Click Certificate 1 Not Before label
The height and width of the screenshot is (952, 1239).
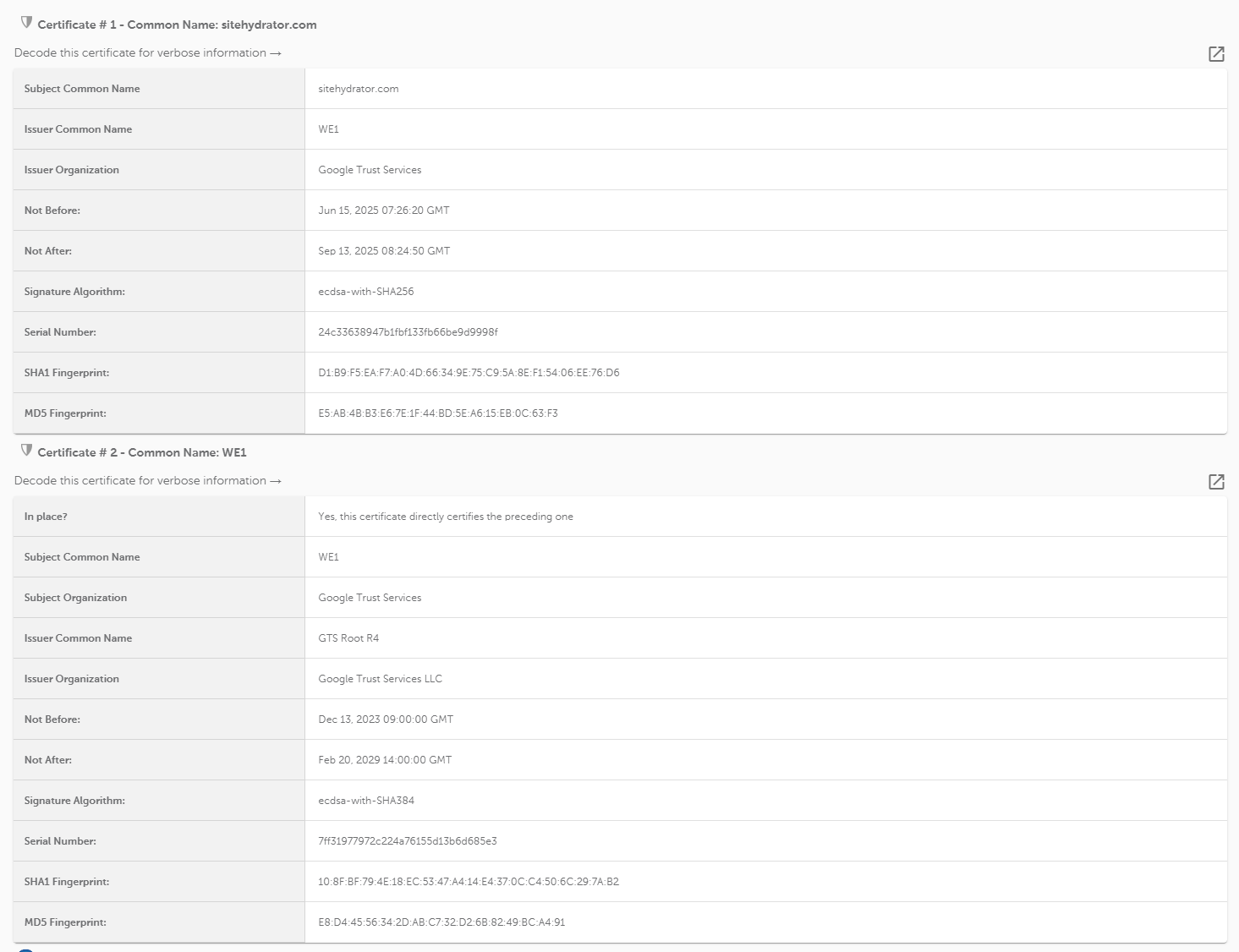pos(52,211)
